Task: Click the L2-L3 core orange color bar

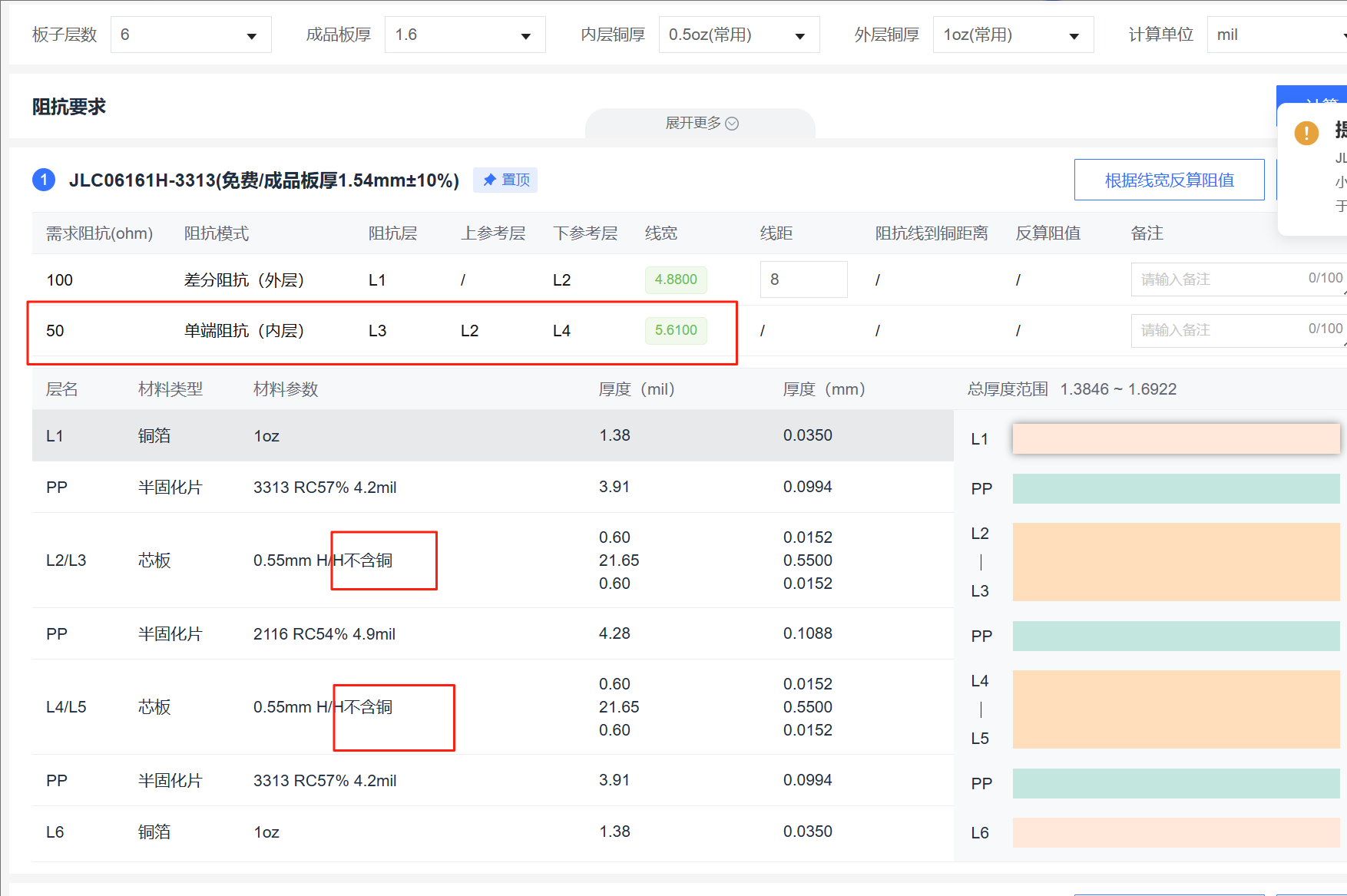Action: (1175, 562)
